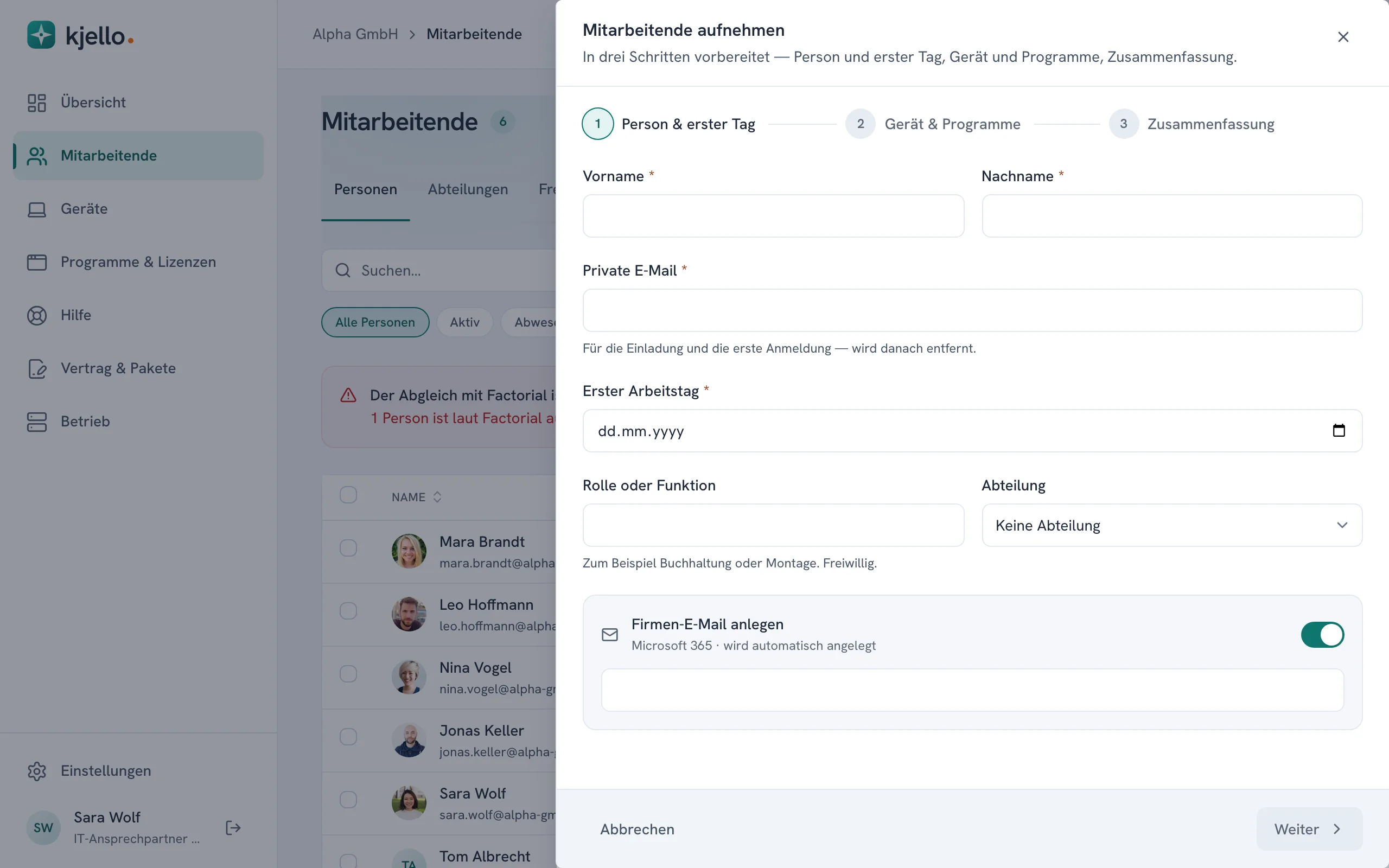The image size is (1389, 868).
Task: Click the logout icon next to Sara Wolf
Action: point(233,828)
